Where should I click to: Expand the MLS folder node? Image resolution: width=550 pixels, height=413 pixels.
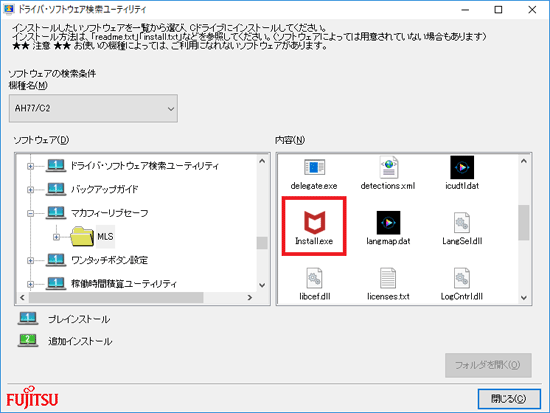[x=56, y=237]
